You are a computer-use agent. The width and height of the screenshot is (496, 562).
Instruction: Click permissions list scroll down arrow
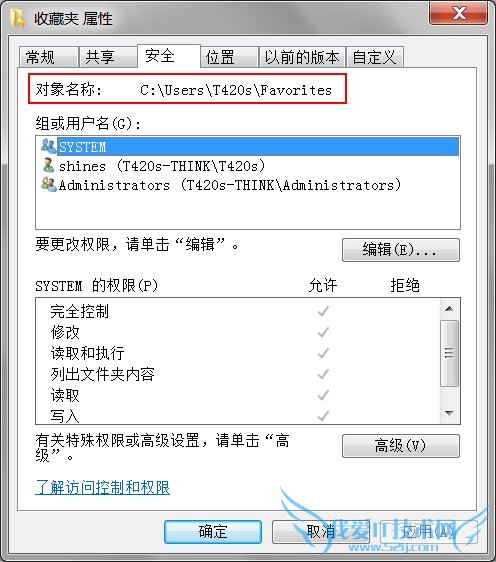pos(449,413)
